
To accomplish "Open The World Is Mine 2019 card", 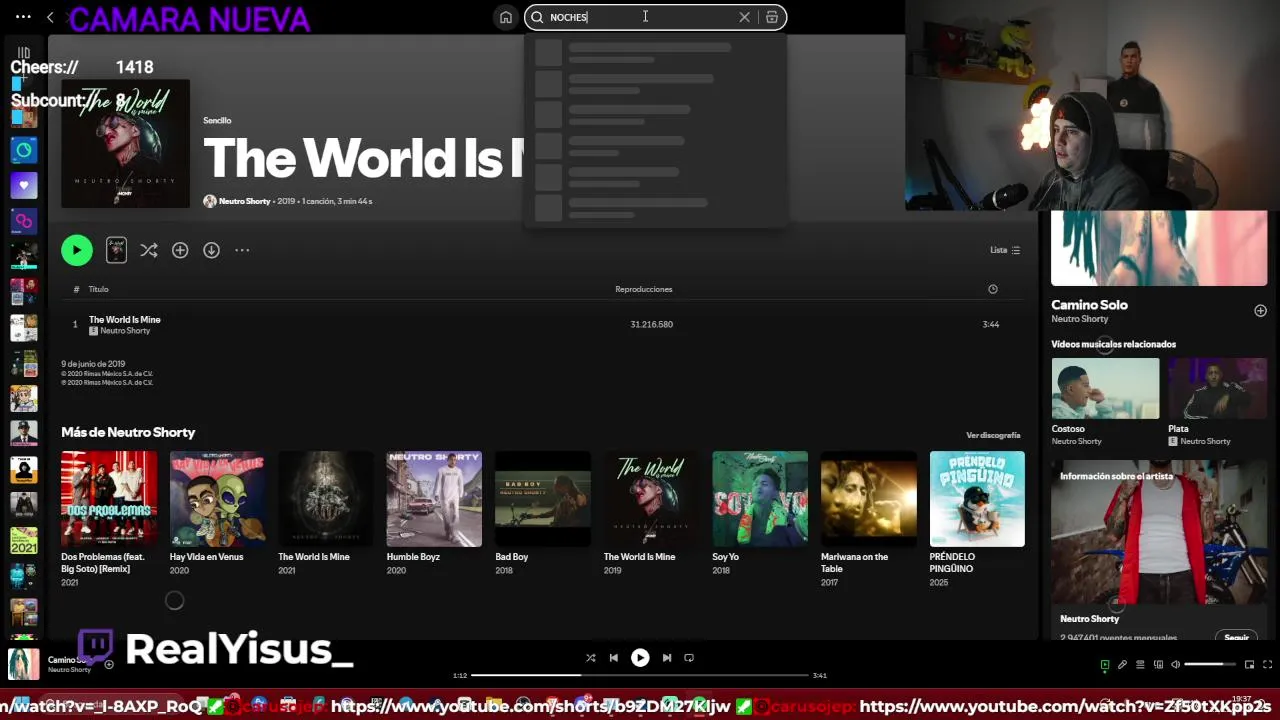I will click(x=651, y=513).
